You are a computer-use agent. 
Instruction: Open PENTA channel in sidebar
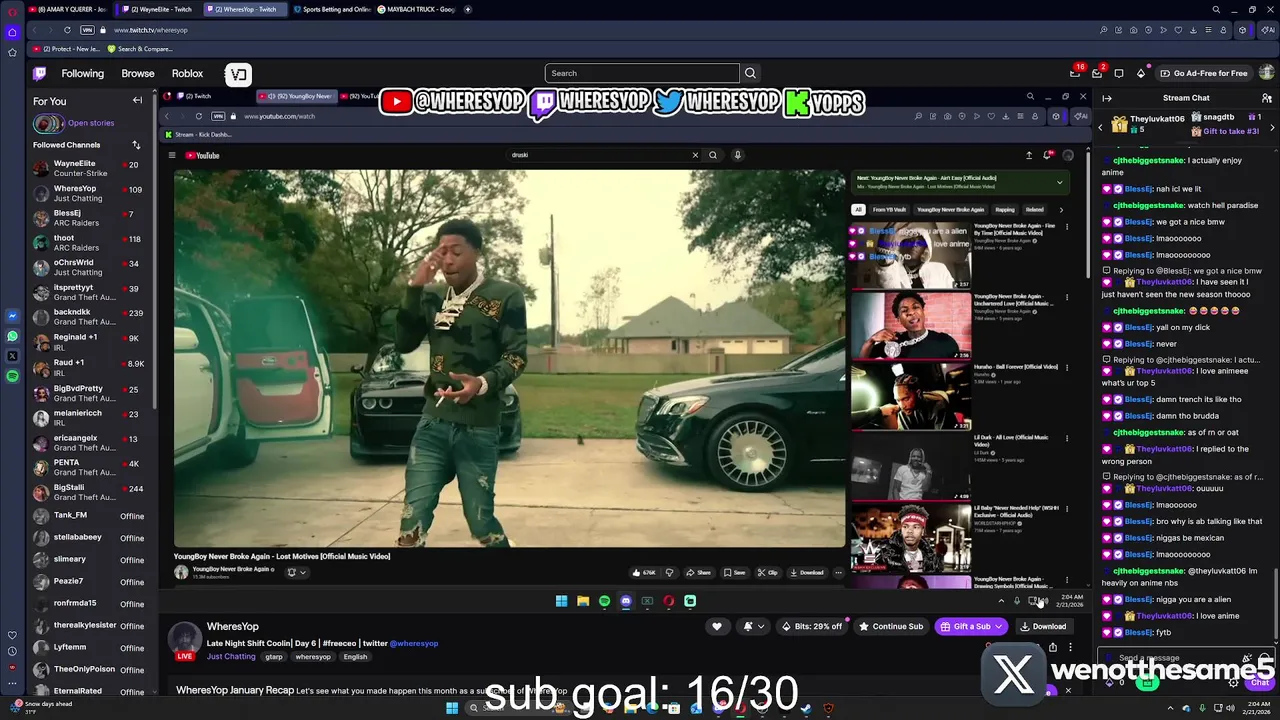pyautogui.click(x=90, y=467)
